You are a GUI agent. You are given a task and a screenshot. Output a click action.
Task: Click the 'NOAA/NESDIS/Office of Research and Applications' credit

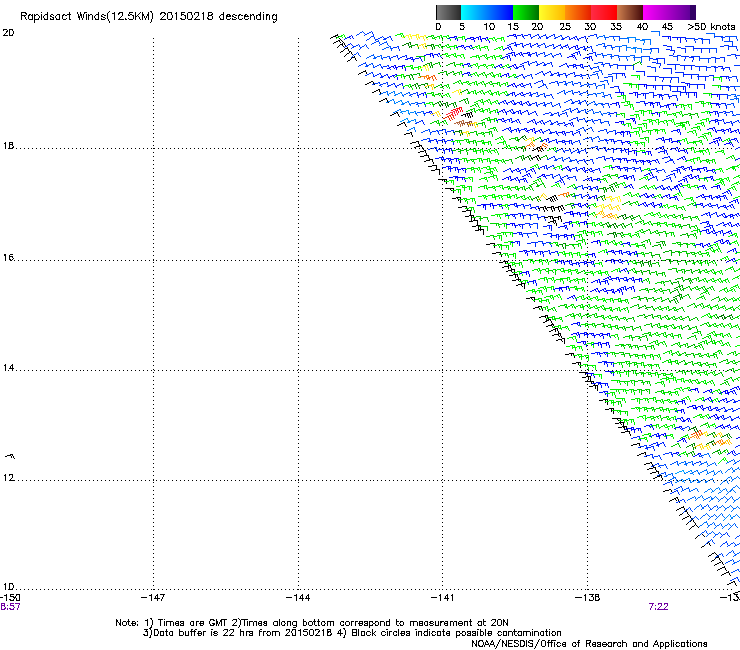click(589, 644)
